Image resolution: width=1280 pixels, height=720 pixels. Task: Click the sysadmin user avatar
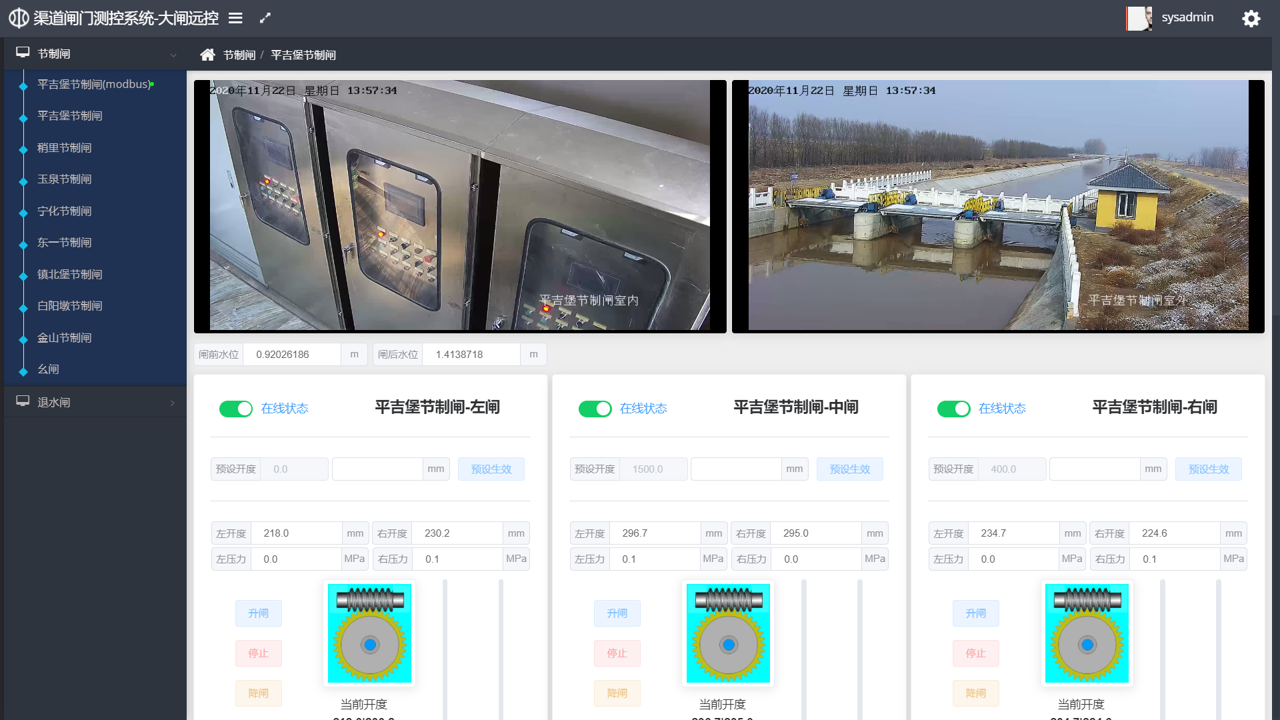[x=1138, y=18]
